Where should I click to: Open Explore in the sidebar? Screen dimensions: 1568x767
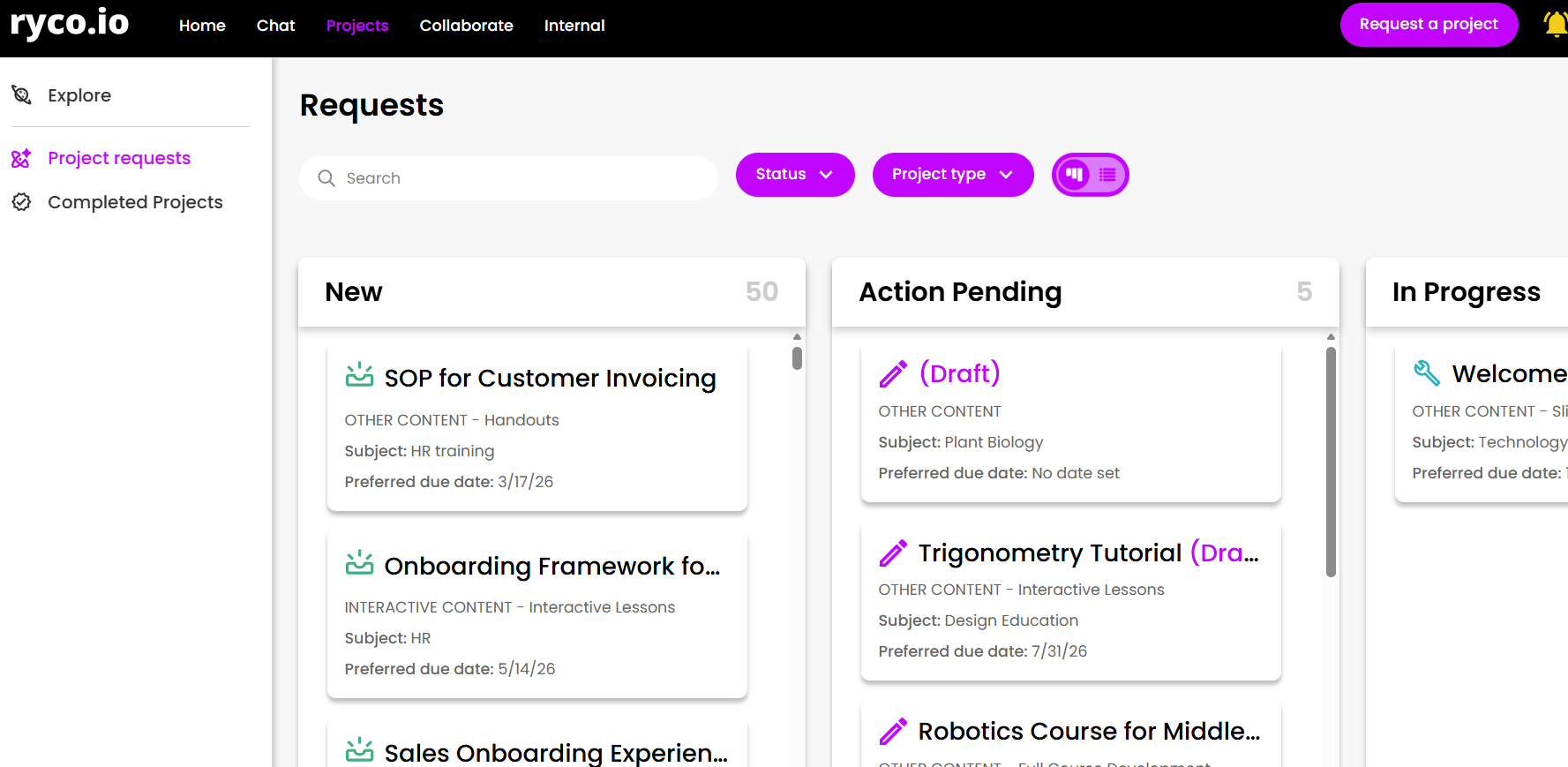79,95
